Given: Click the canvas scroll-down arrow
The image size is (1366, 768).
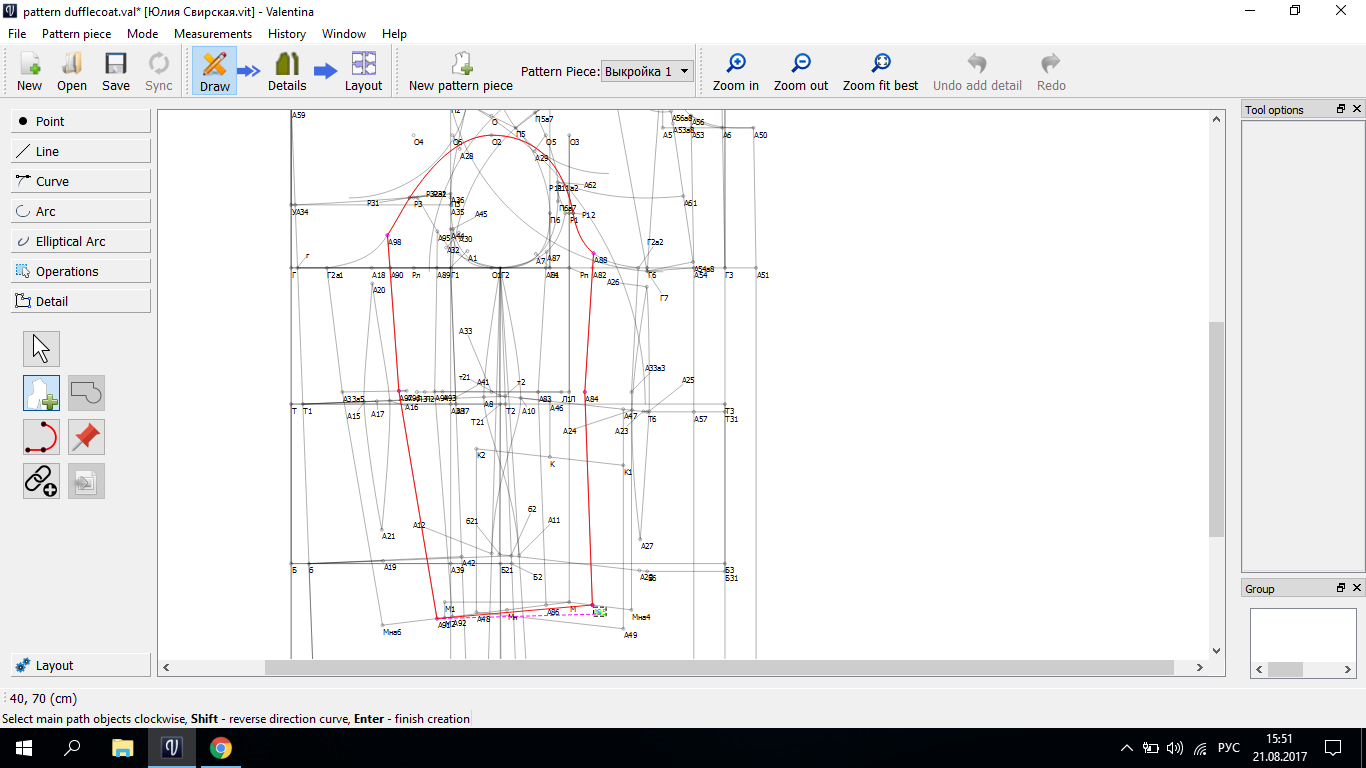Looking at the screenshot, I should [x=1216, y=651].
